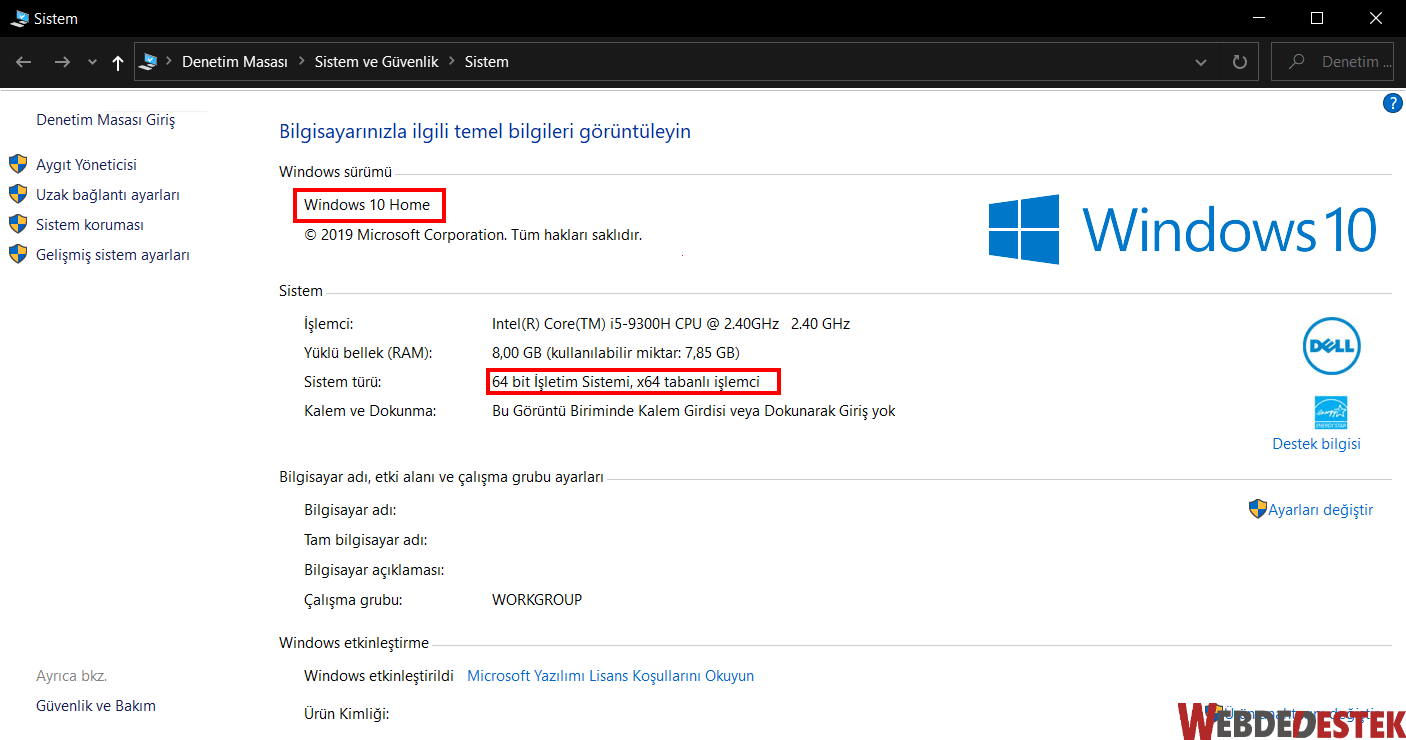1406x740 pixels.
Task: Select Sistem in the address breadcrumb
Action: tap(487, 62)
